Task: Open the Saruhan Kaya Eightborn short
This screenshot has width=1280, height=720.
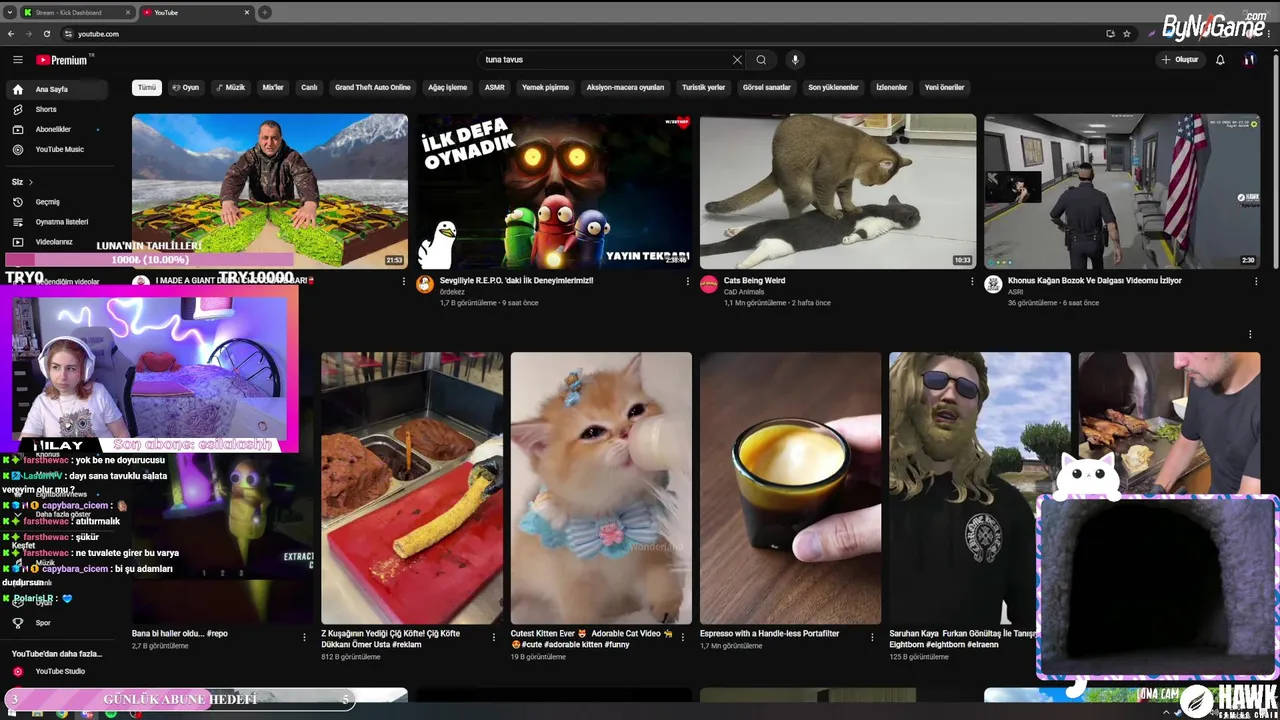Action: (x=980, y=488)
